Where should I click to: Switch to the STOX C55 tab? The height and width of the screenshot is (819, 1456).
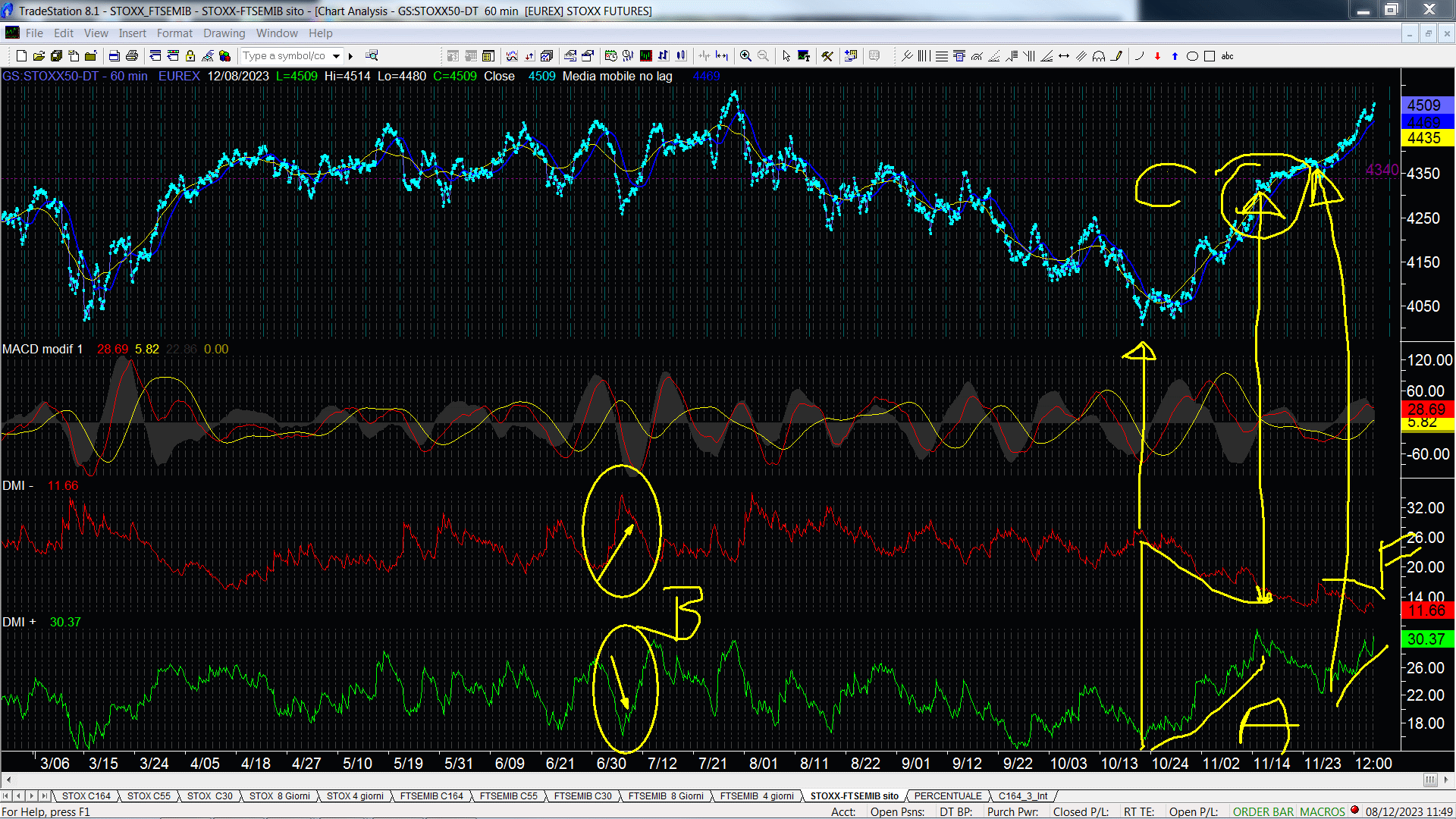point(149,796)
